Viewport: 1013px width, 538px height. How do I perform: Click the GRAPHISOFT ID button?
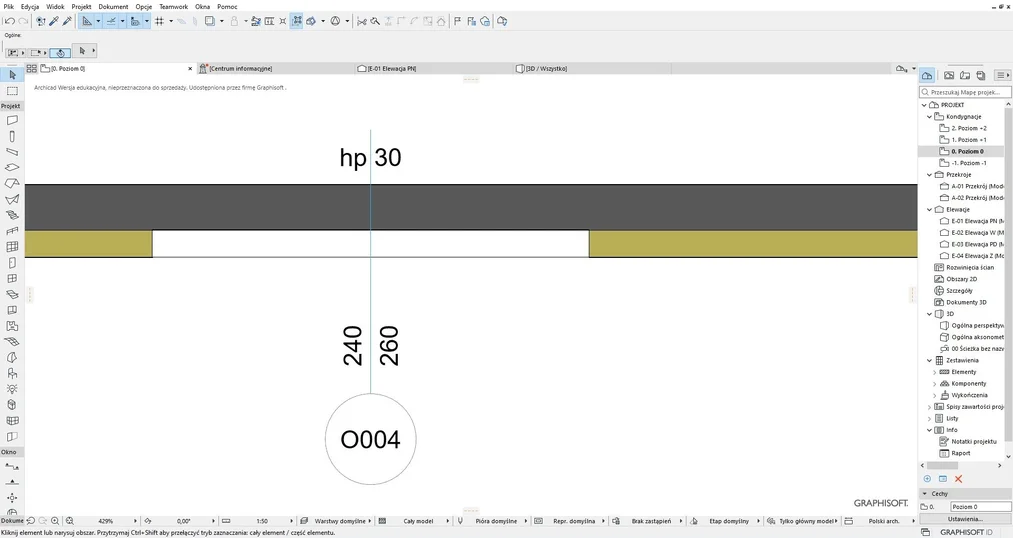(x=966, y=532)
